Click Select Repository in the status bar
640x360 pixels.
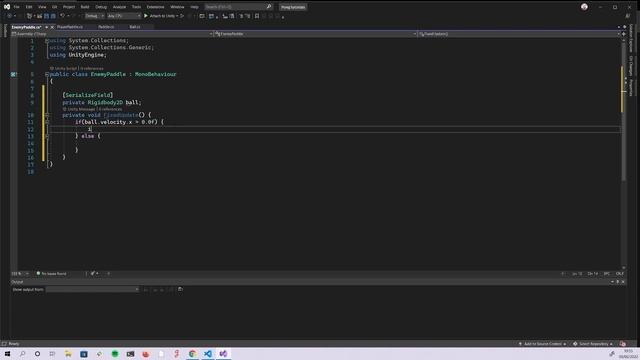pos(593,344)
